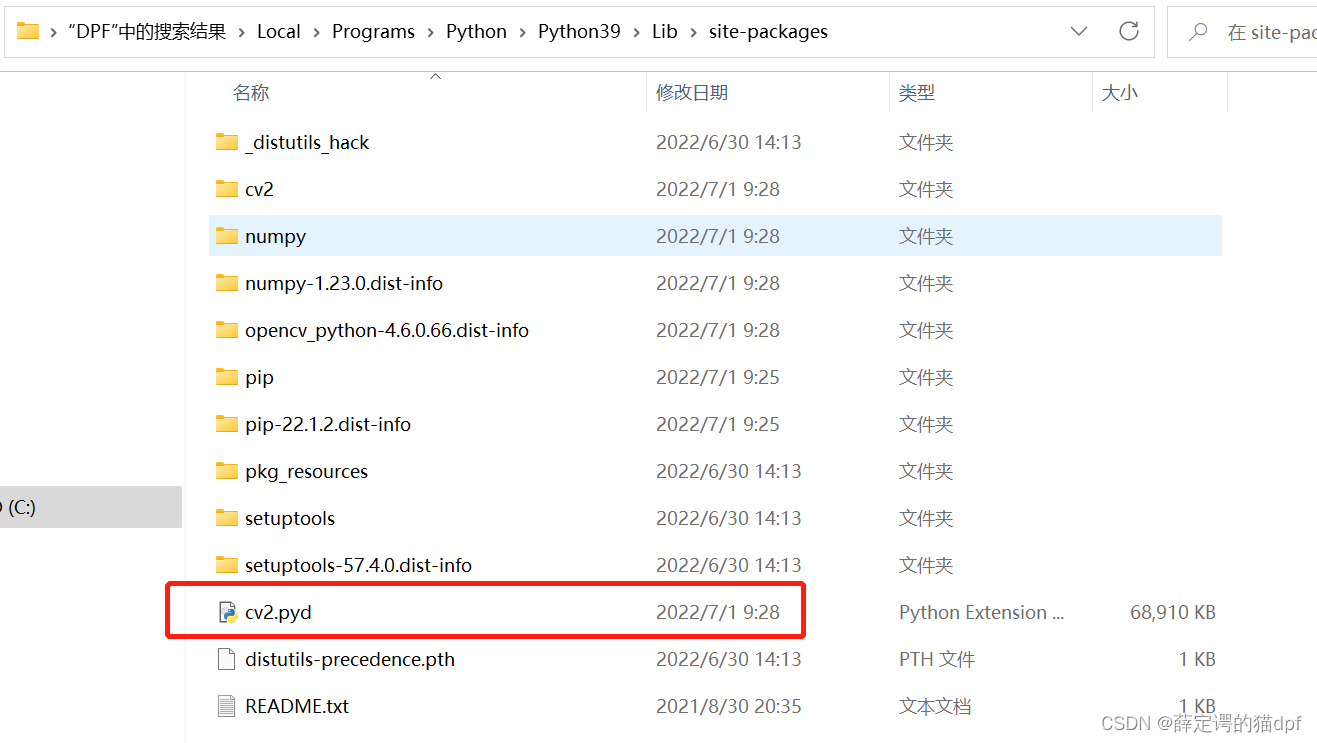Open the numpy folder icon
The image size is (1317, 743).
[226, 236]
